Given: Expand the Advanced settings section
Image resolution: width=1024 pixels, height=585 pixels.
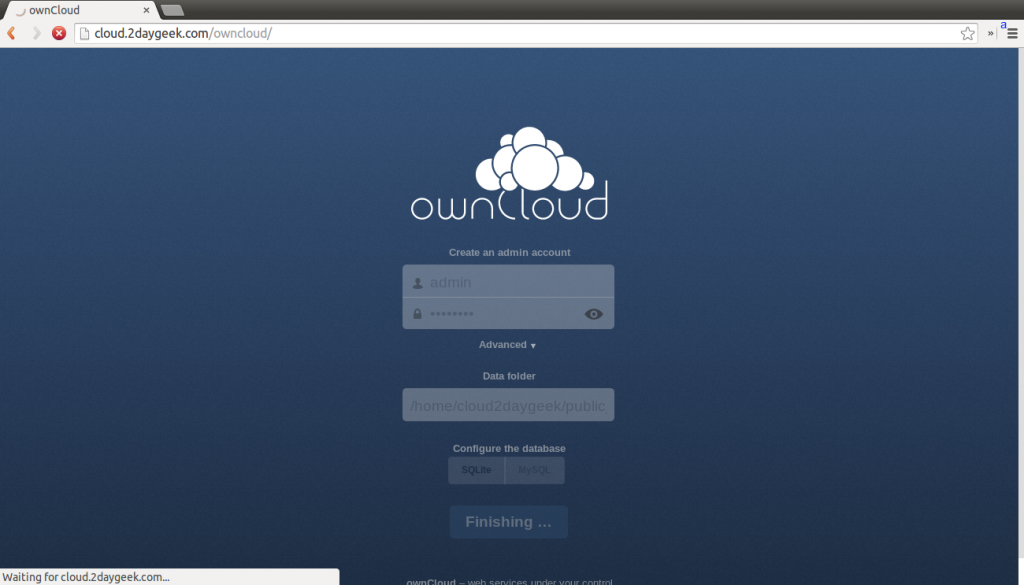Looking at the screenshot, I should pos(507,344).
